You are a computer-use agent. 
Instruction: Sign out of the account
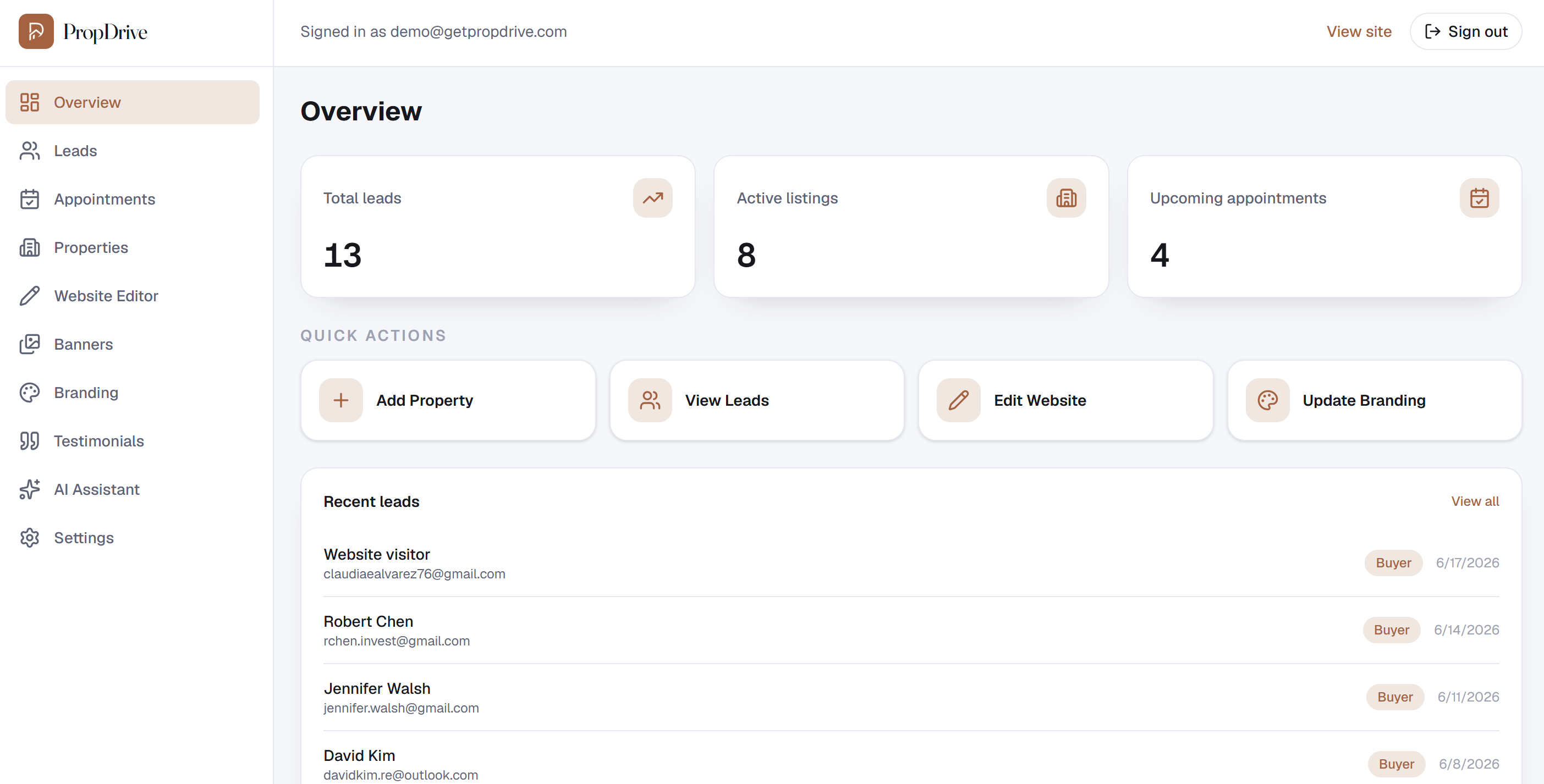(1465, 31)
